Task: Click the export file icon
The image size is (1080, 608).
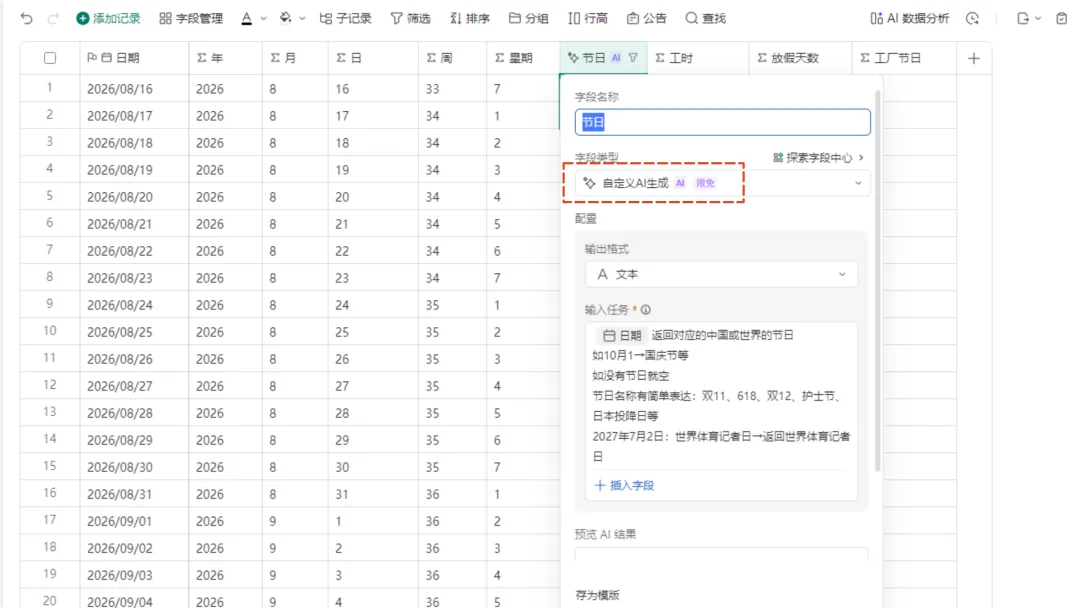Action: 1023,19
